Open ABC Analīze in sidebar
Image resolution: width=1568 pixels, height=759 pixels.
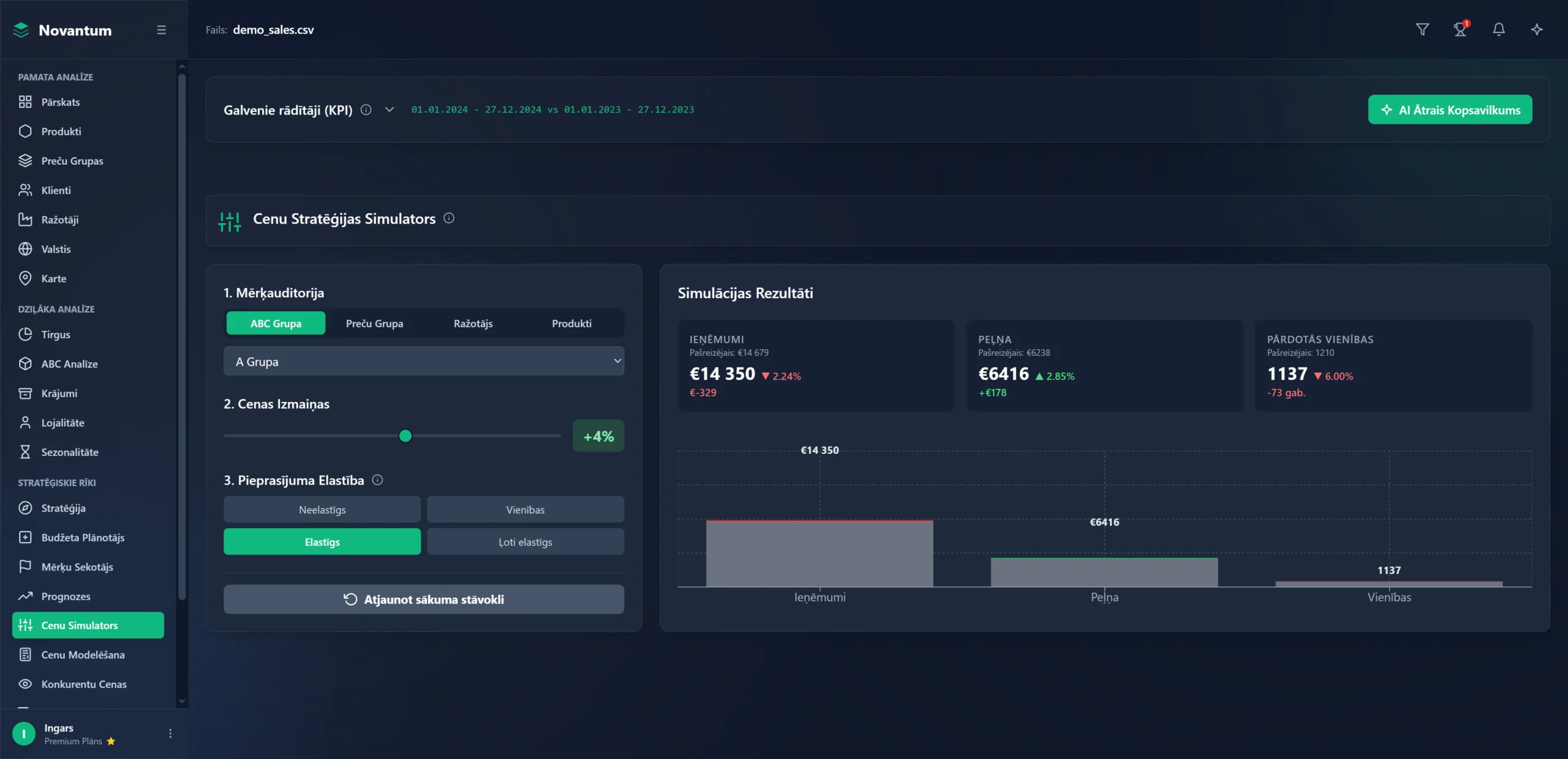coord(69,364)
